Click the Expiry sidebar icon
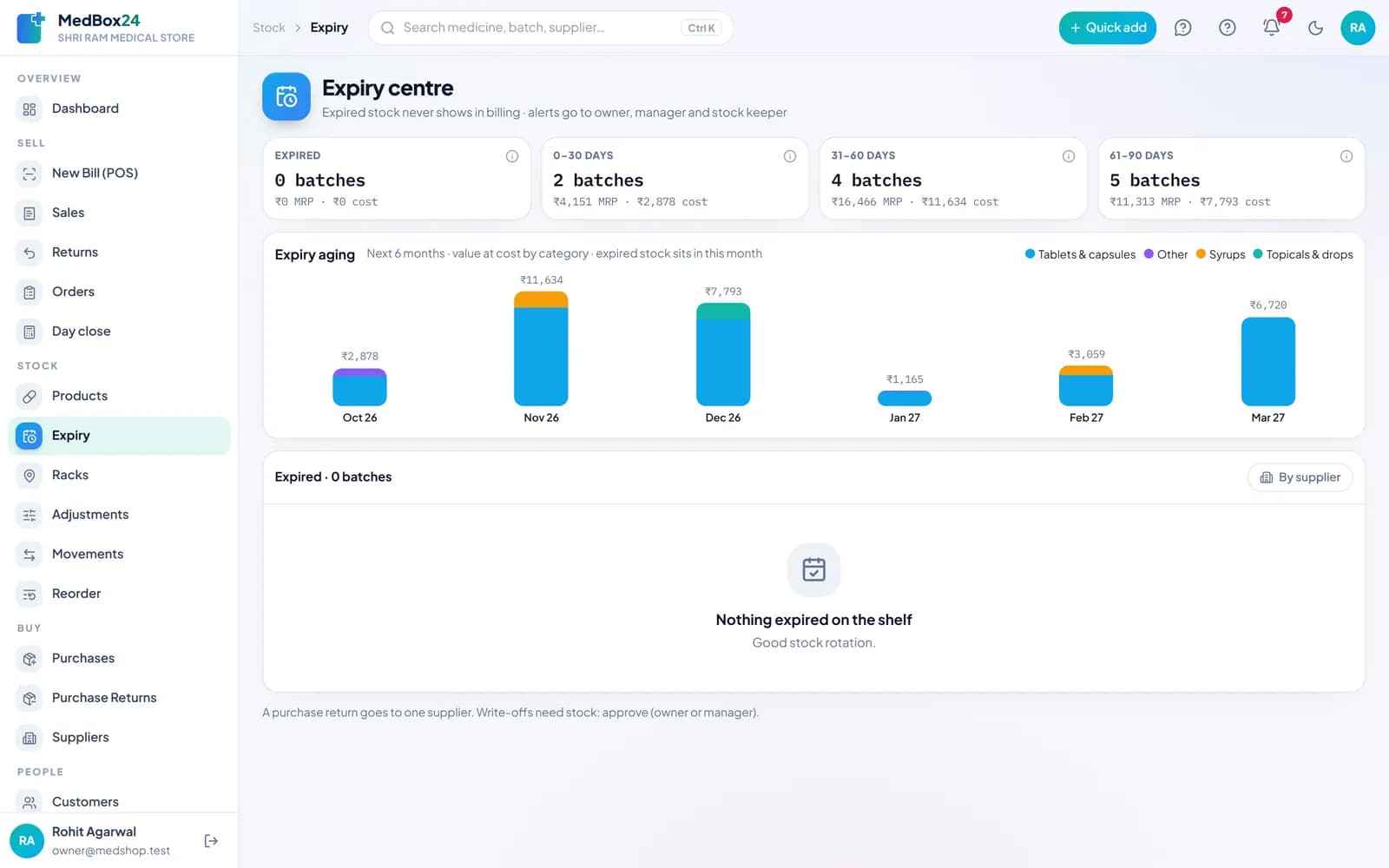Viewport: 1389px width, 868px height. [30, 436]
